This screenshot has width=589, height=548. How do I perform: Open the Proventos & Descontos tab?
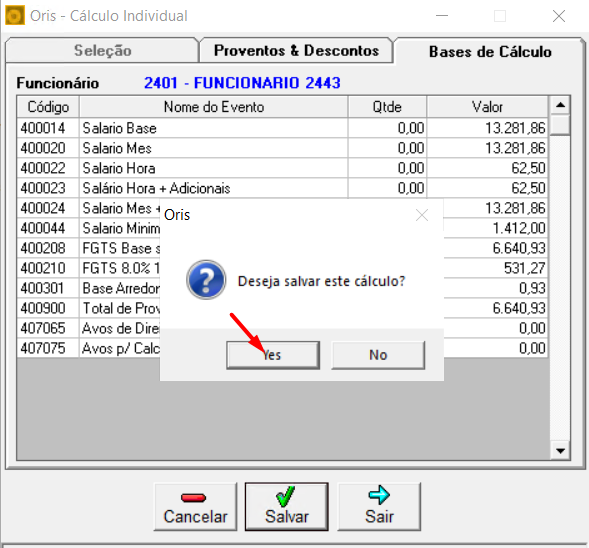(x=296, y=50)
